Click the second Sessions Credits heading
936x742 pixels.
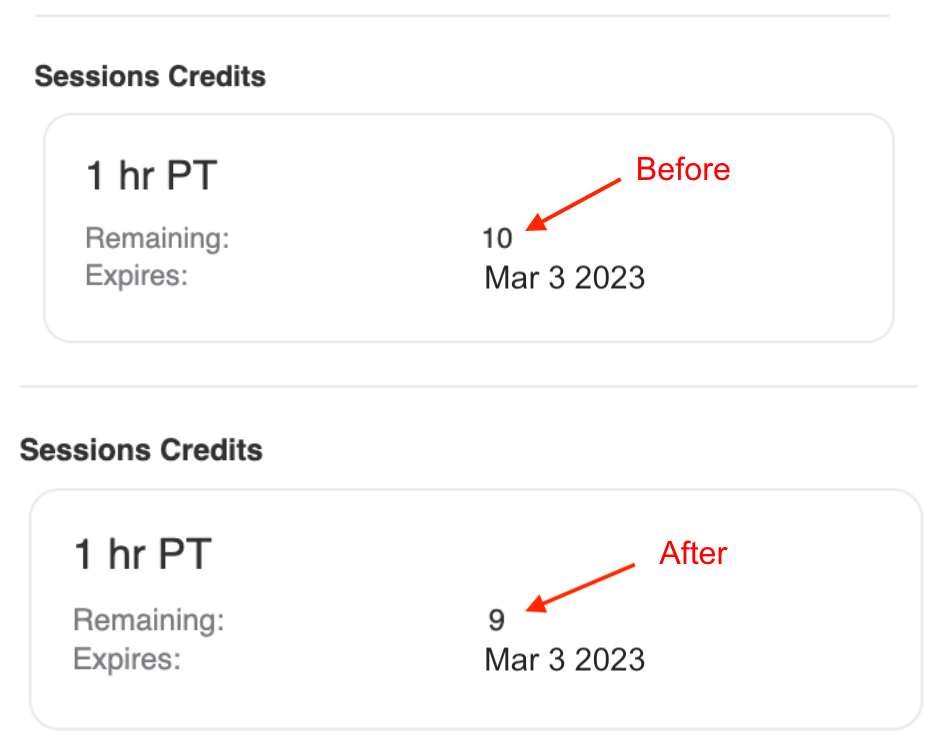[x=141, y=450]
